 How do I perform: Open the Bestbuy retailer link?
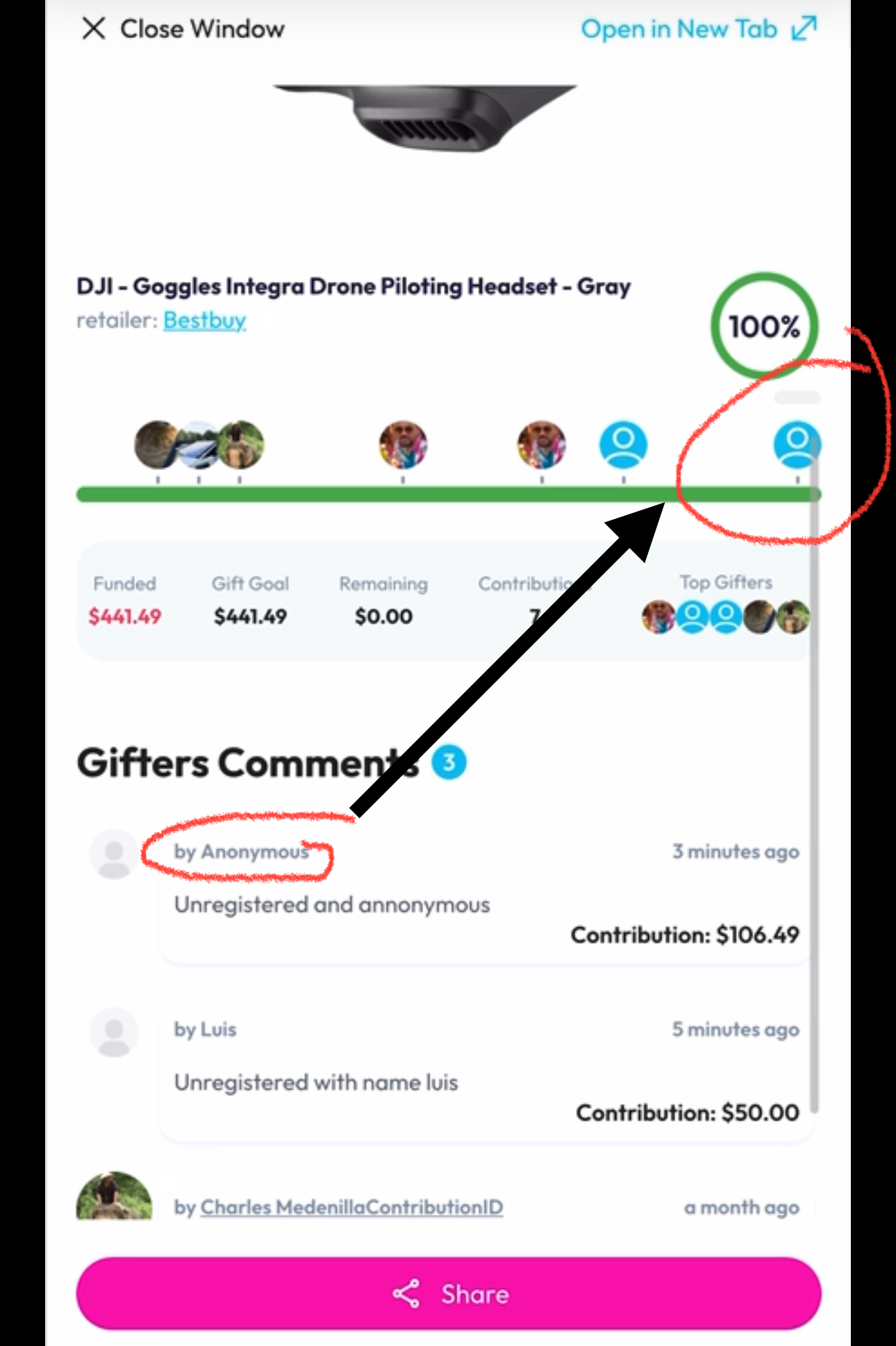coord(205,320)
